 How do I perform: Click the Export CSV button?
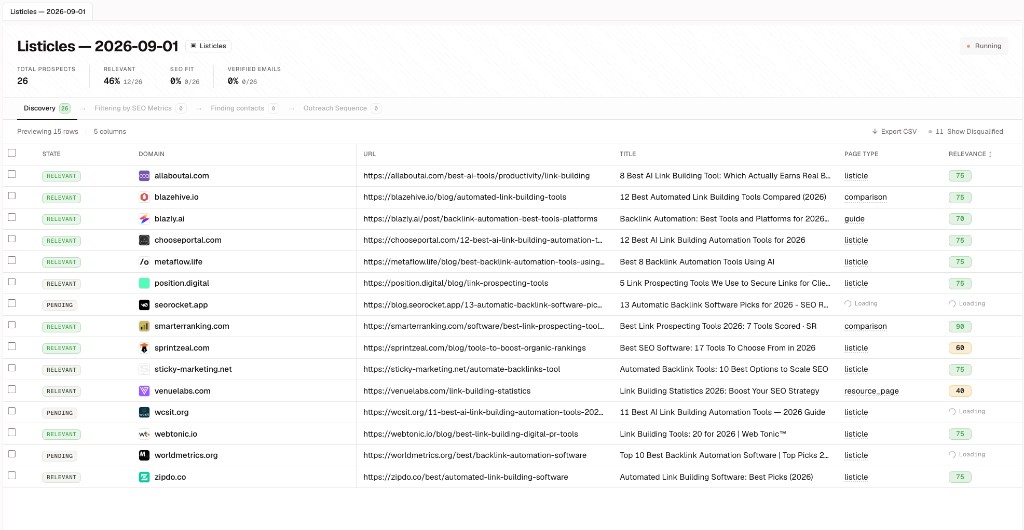pos(894,131)
